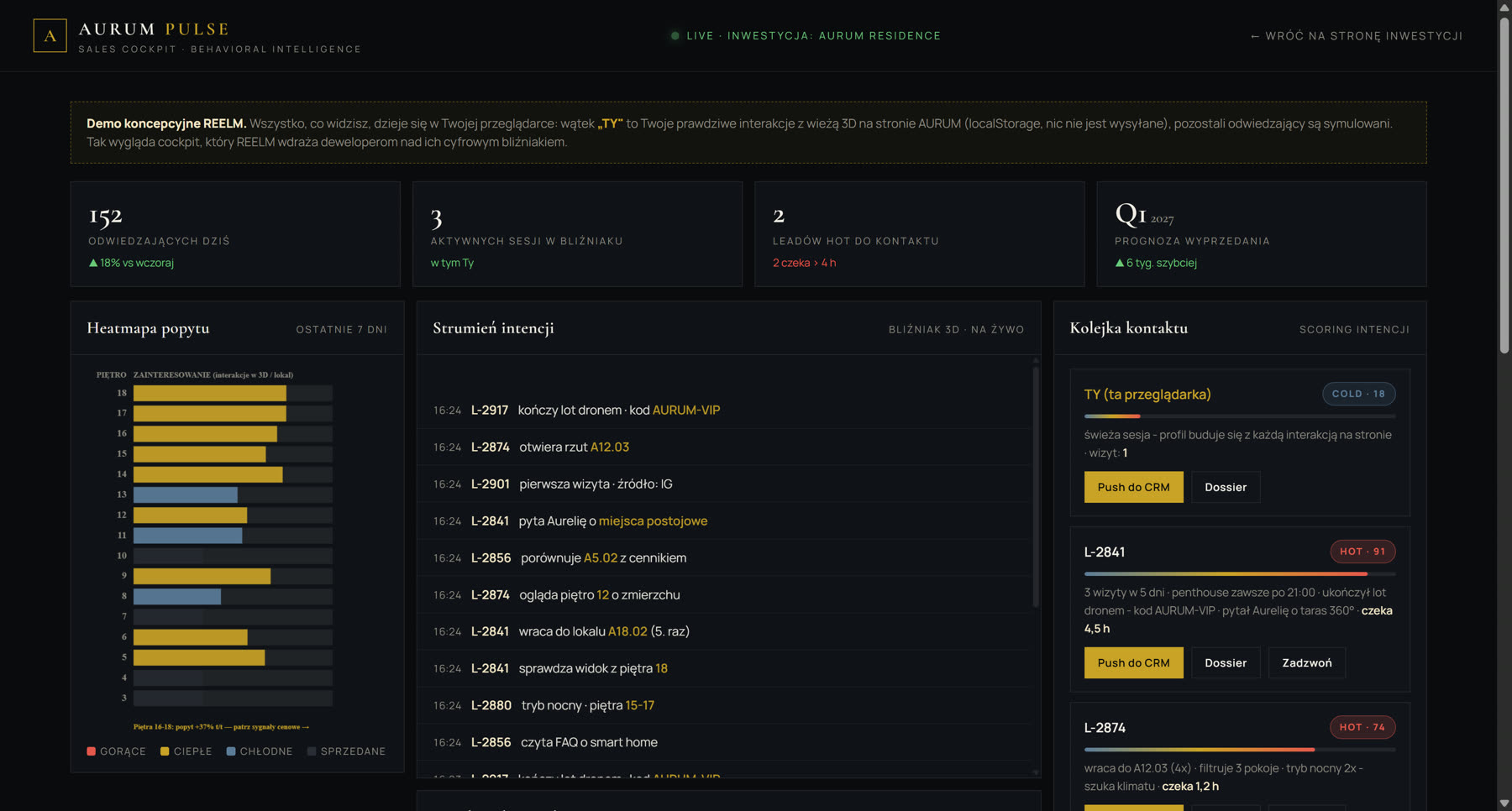
Task: Click the "Bliźniak 3D · na żywo" label
Action: [957, 330]
